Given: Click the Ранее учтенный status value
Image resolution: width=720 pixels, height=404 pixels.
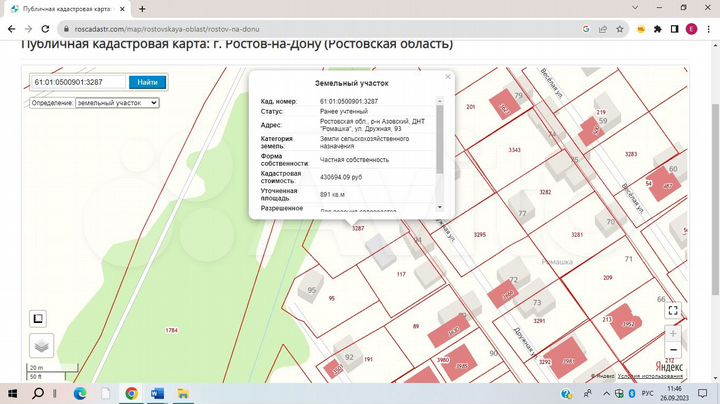Looking at the screenshot, I should coord(343,111).
